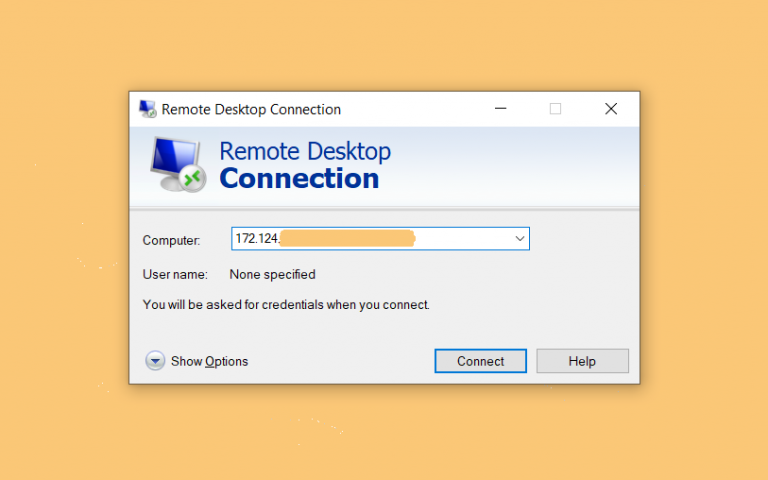
Task: Open the Computer address dropdown arrow
Action: coord(520,239)
